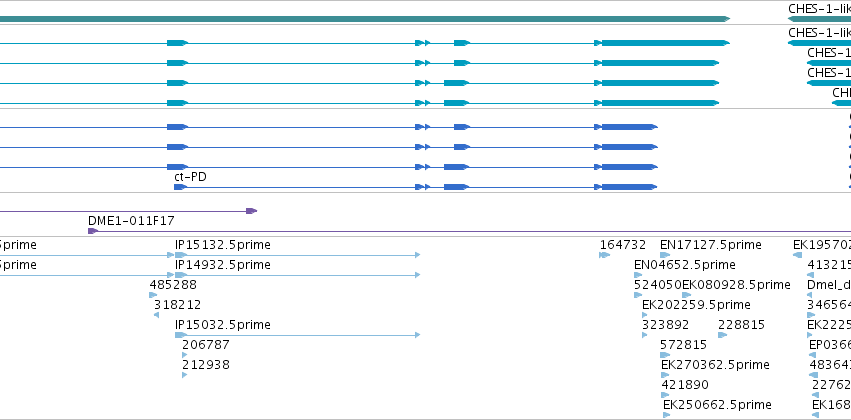The width and height of the screenshot is (851, 420).
Task: Select EST label 485288
Action: coord(173,284)
